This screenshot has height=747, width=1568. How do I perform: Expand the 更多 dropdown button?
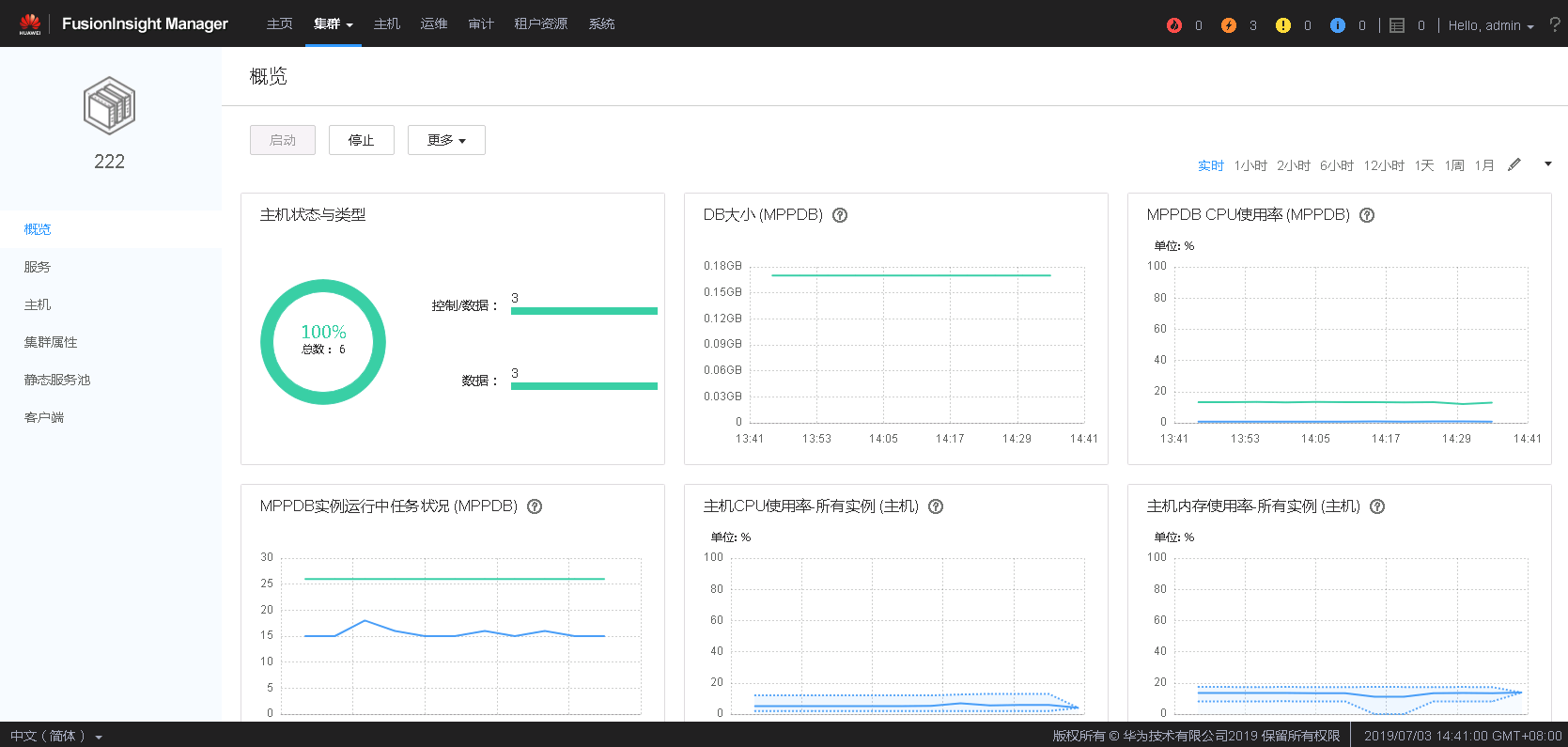446,140
